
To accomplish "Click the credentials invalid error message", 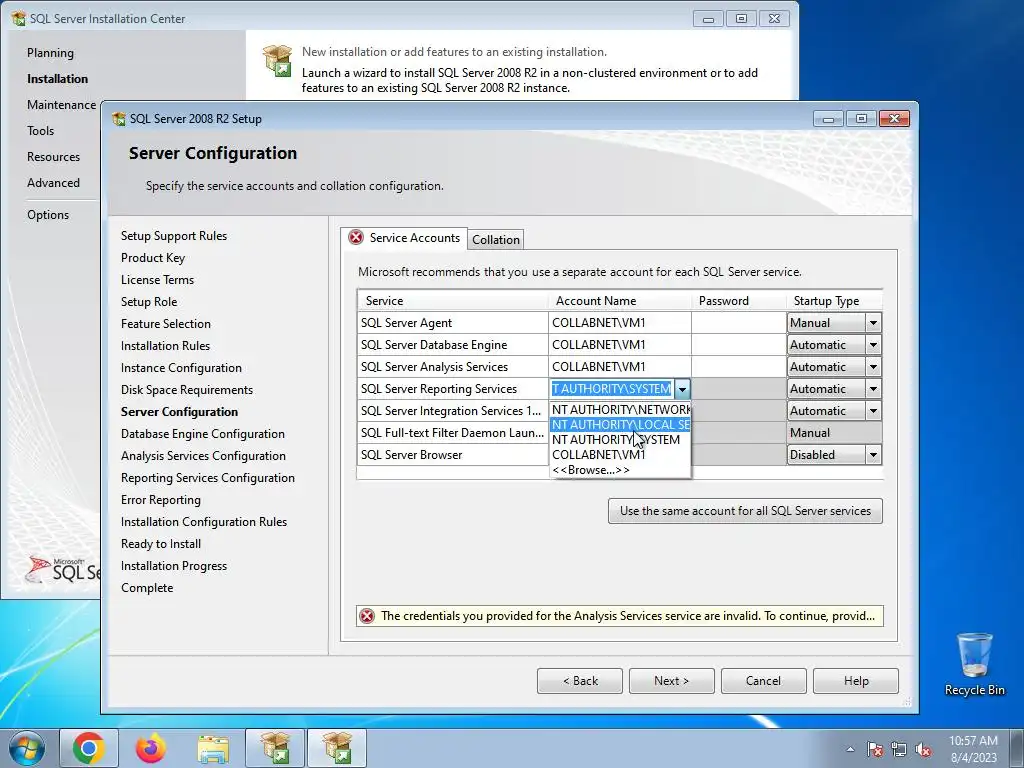I will pyautogui.click(x=628, y=616).
